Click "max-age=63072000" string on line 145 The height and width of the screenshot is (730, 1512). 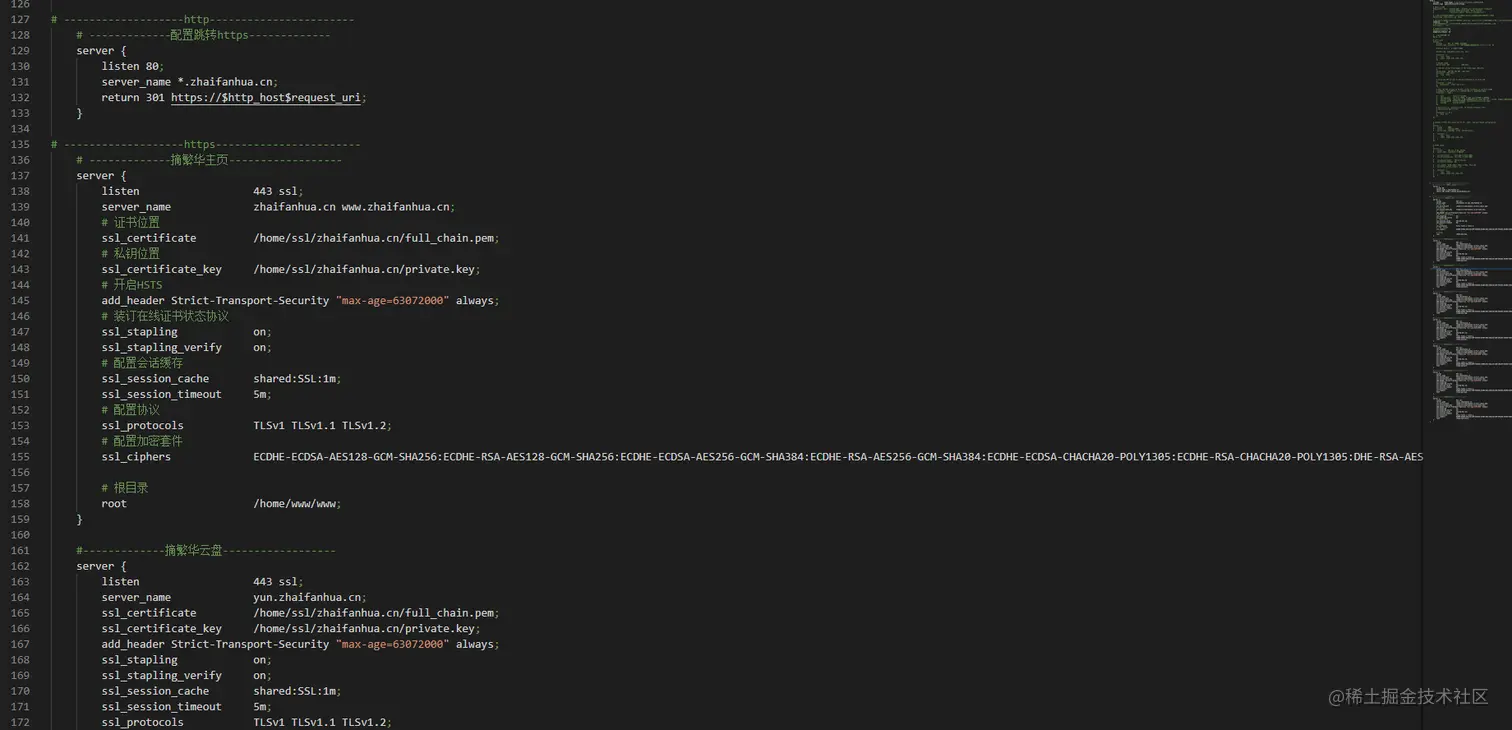coord(392,301)
